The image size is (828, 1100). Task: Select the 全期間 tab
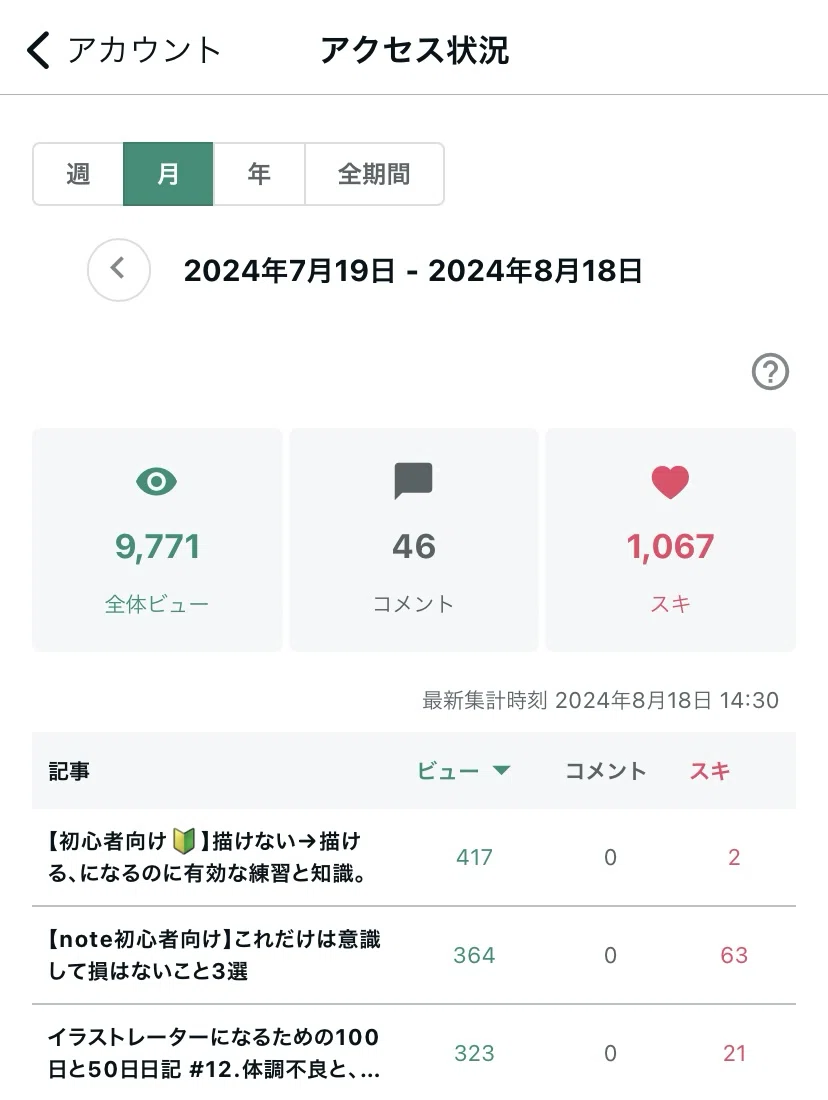(374, 174)
